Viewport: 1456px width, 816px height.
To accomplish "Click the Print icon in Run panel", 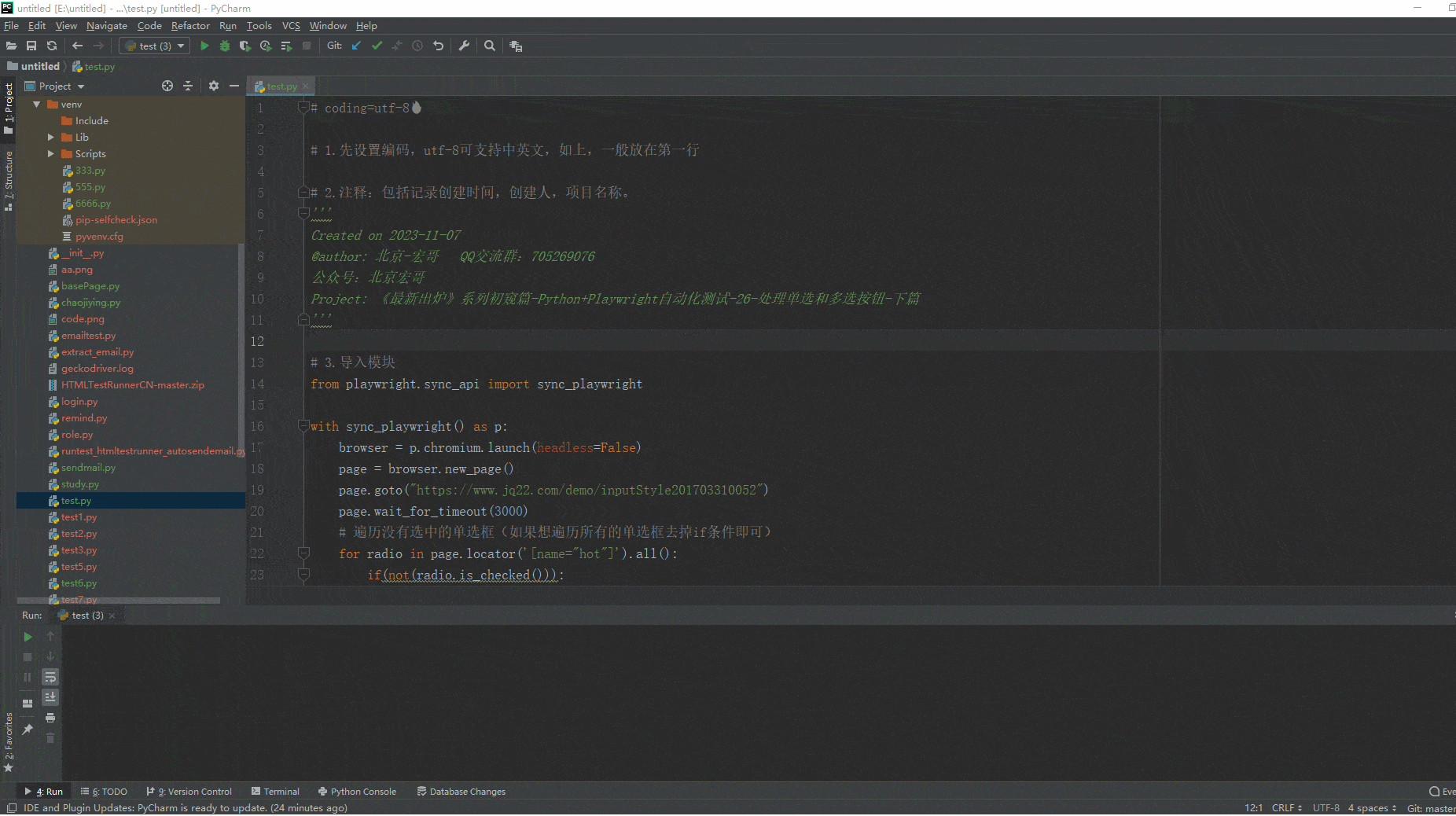I will point(50,718).
